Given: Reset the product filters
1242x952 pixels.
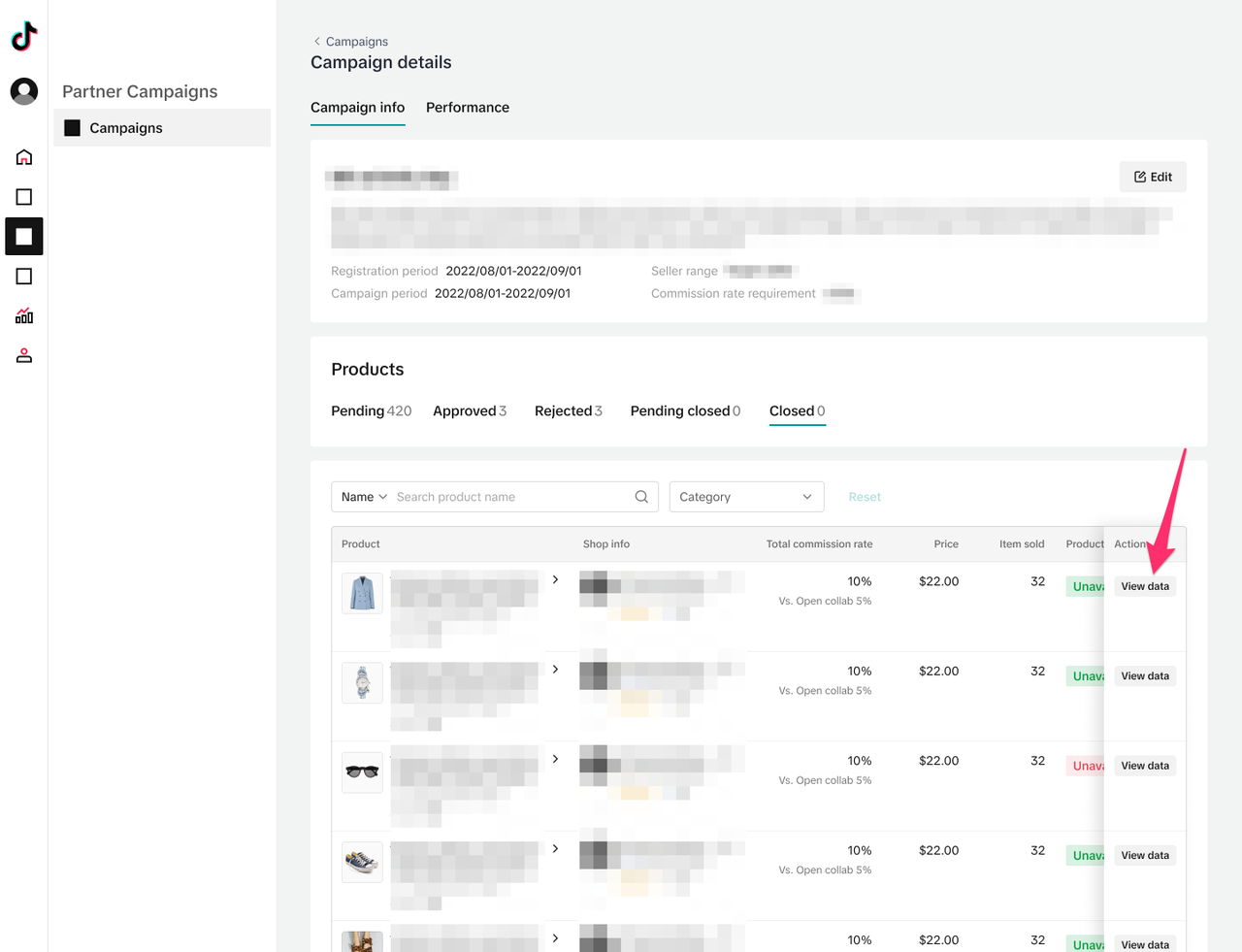Looking at the screenshot, I should pos(864,497).
